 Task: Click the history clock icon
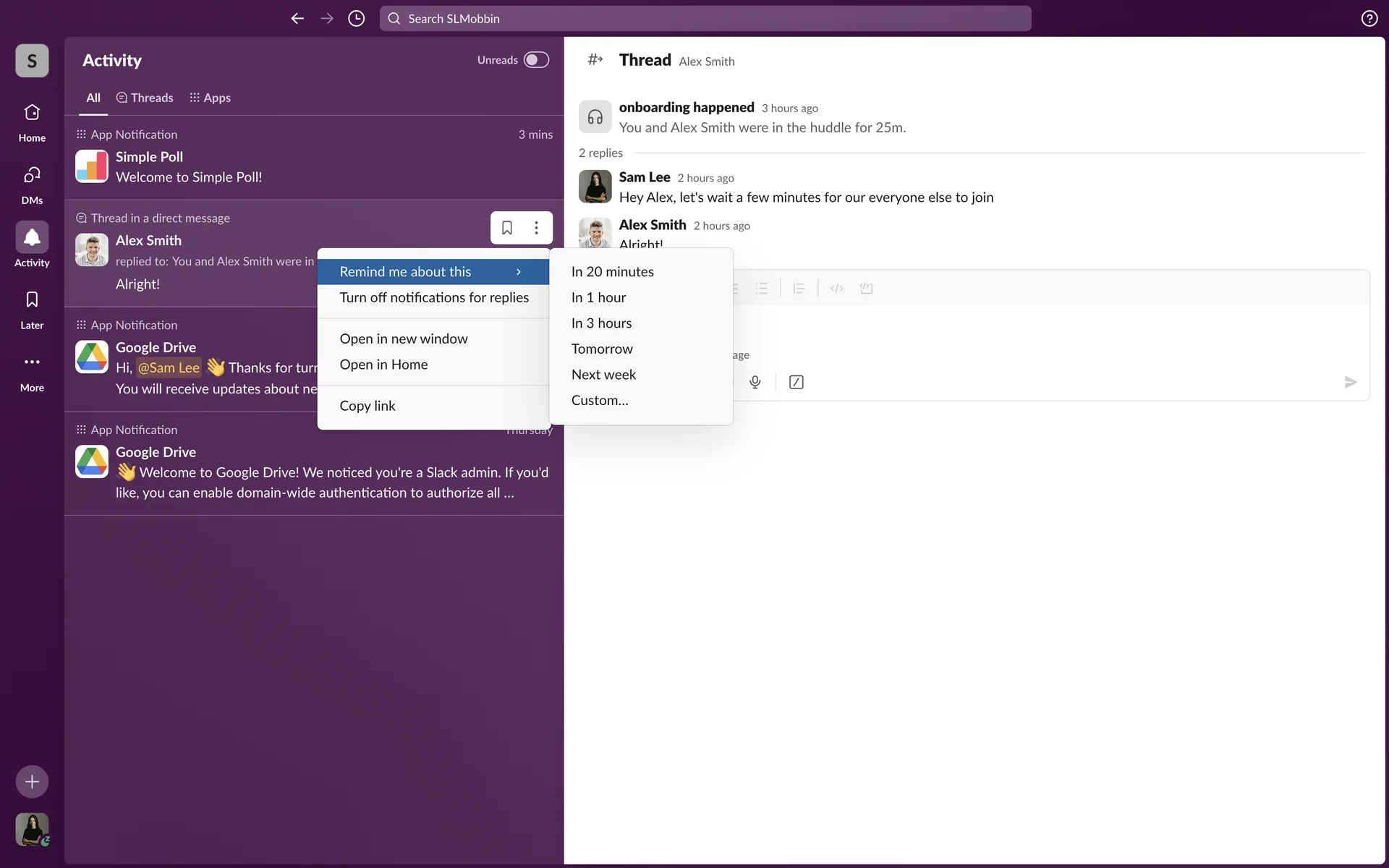pyautogui.click(x=356, y=19)
